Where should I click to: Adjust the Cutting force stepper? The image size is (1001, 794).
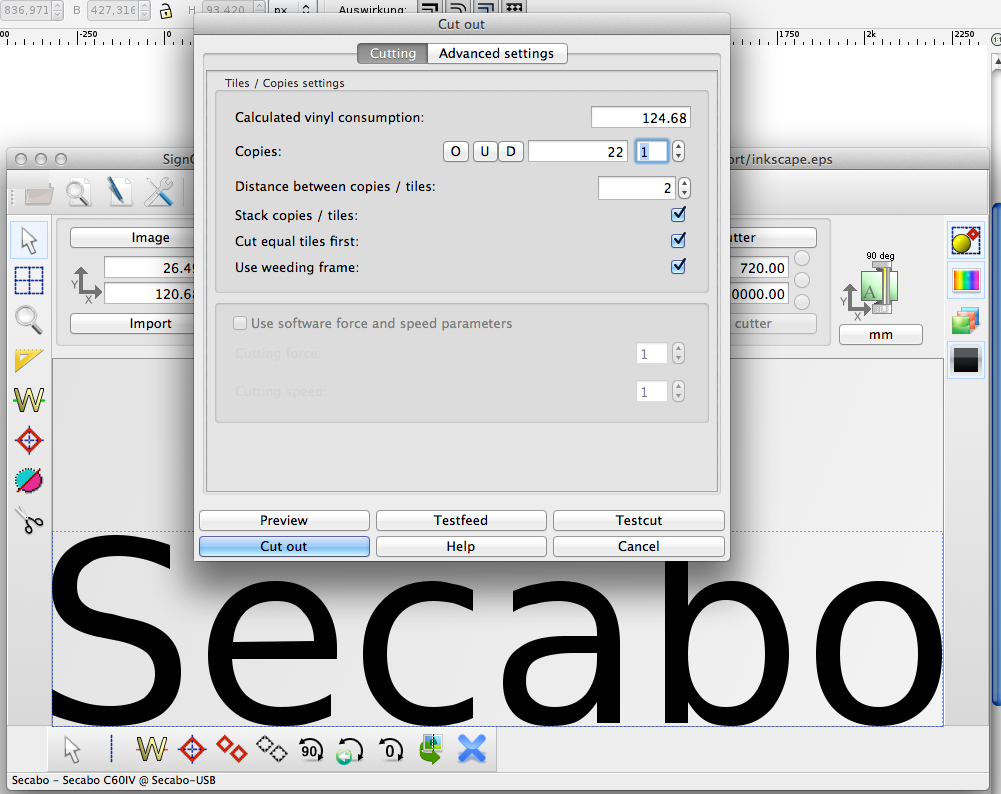click(x=678, y=353)
